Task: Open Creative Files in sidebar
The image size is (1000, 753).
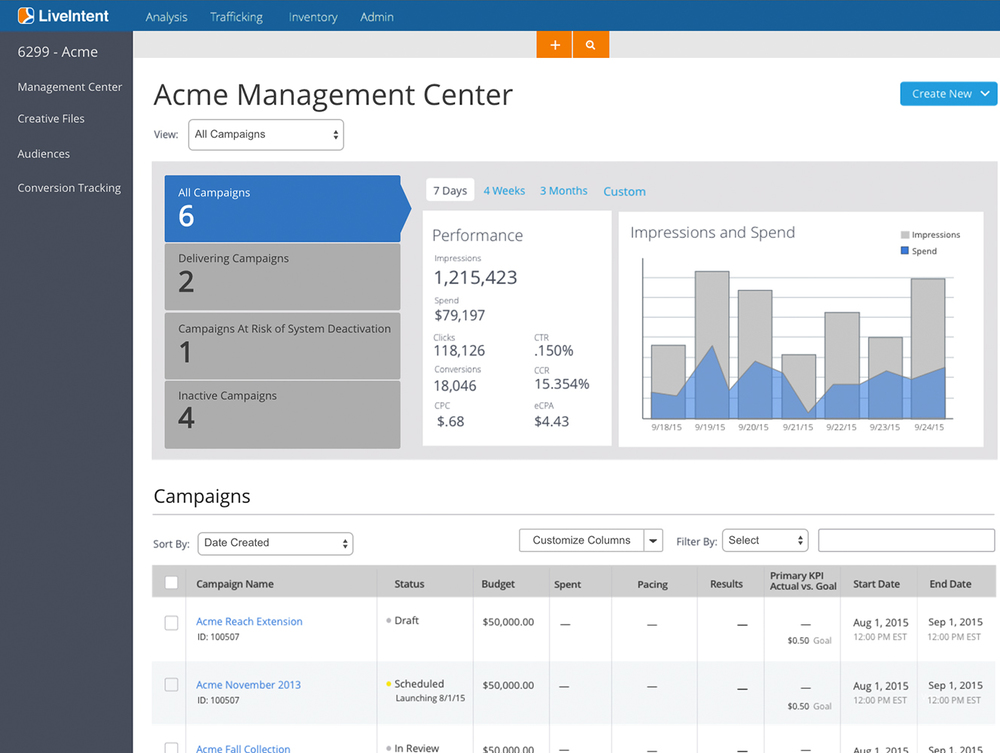Action: [51, 119]
